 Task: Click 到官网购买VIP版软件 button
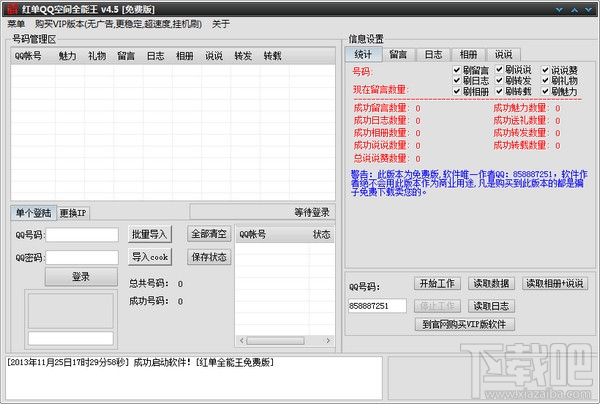(x=465, y=324)
